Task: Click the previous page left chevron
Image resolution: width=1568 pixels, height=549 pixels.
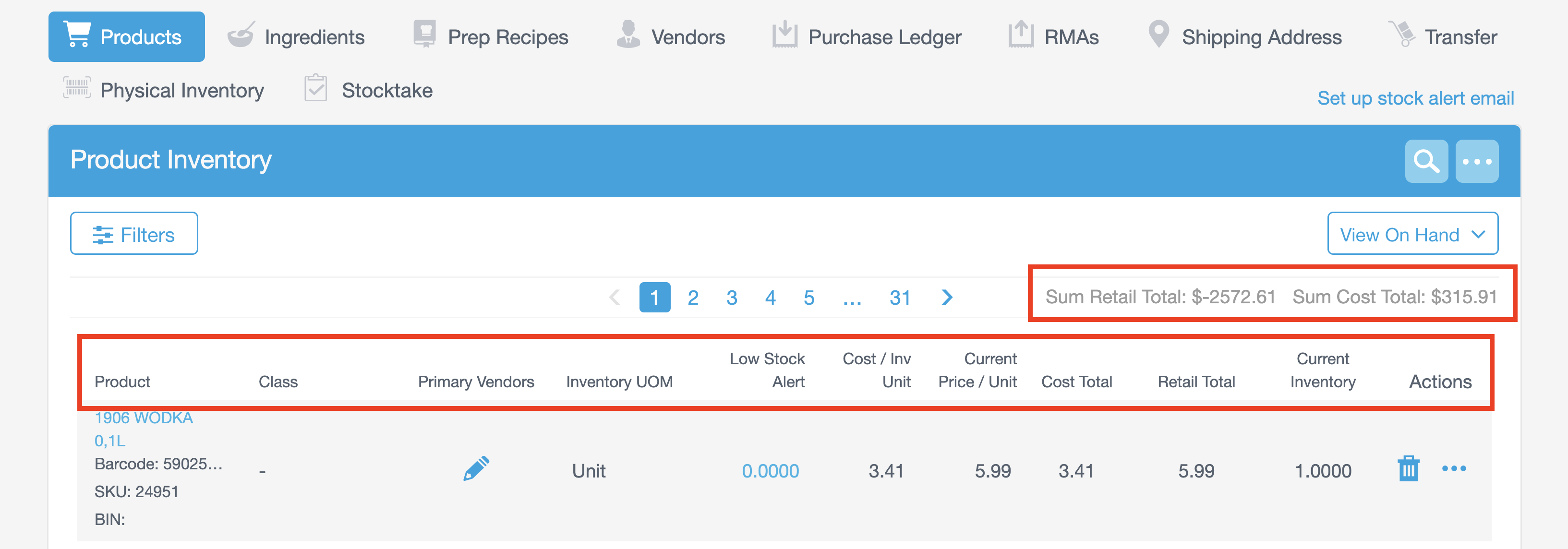Action: [615, 298]
